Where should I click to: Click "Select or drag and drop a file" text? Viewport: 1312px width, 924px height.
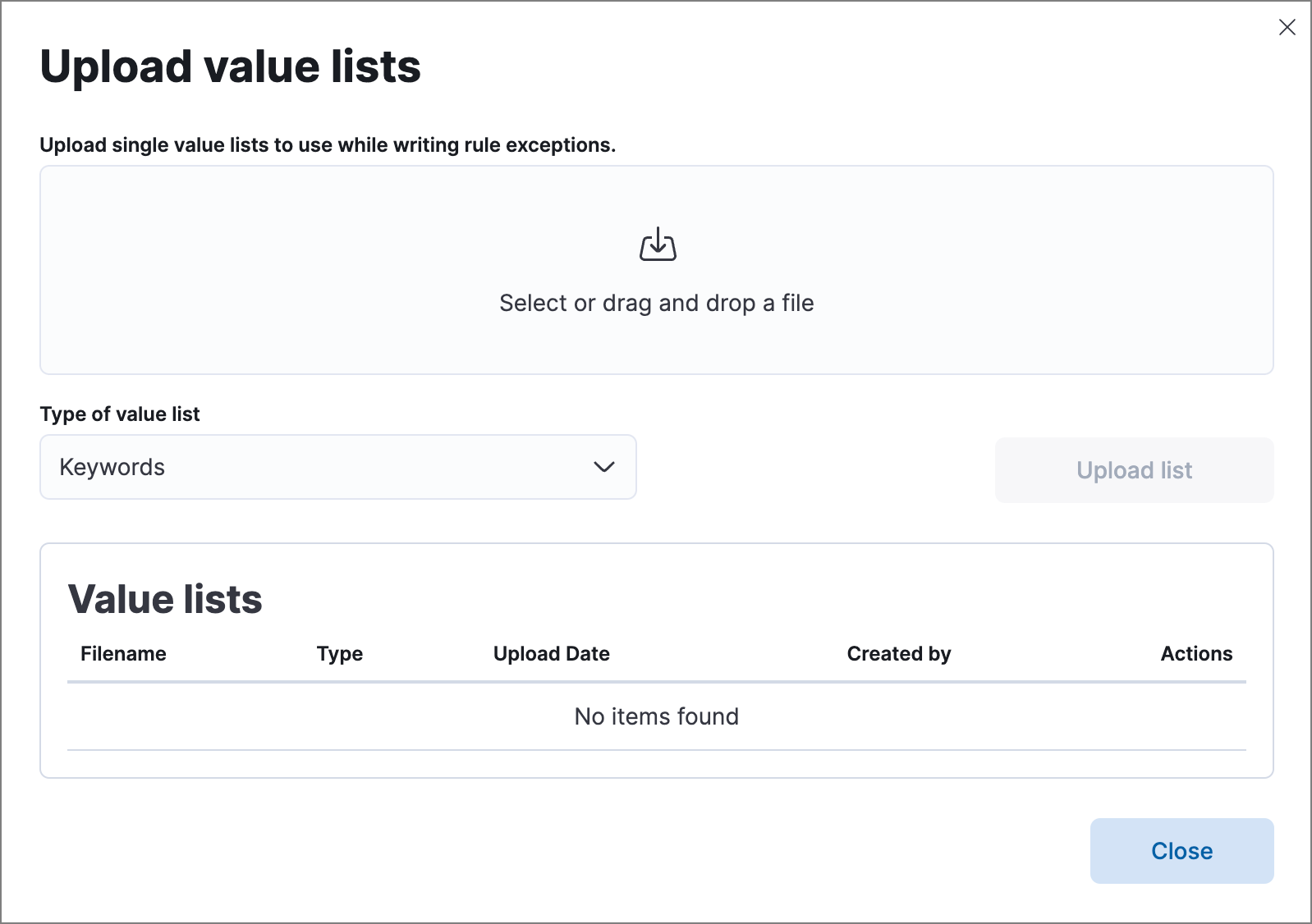656,303
